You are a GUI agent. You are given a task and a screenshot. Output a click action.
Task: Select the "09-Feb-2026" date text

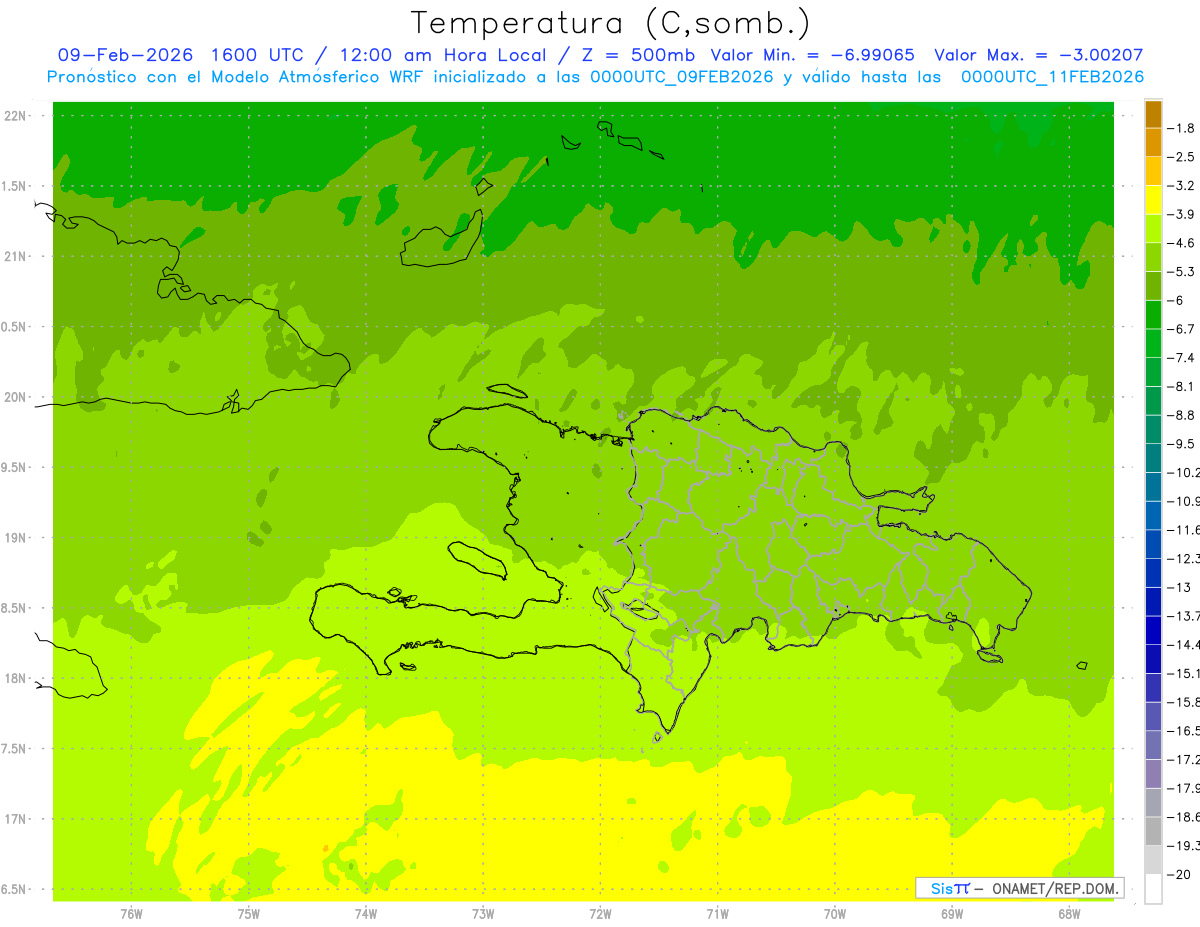(125, 56)
